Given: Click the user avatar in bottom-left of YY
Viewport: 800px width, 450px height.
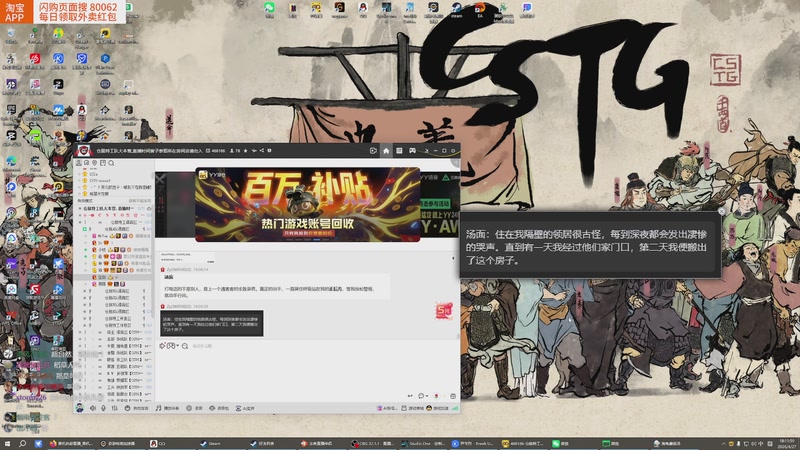Looking at the screenshot, I should [x=80, y=408].
